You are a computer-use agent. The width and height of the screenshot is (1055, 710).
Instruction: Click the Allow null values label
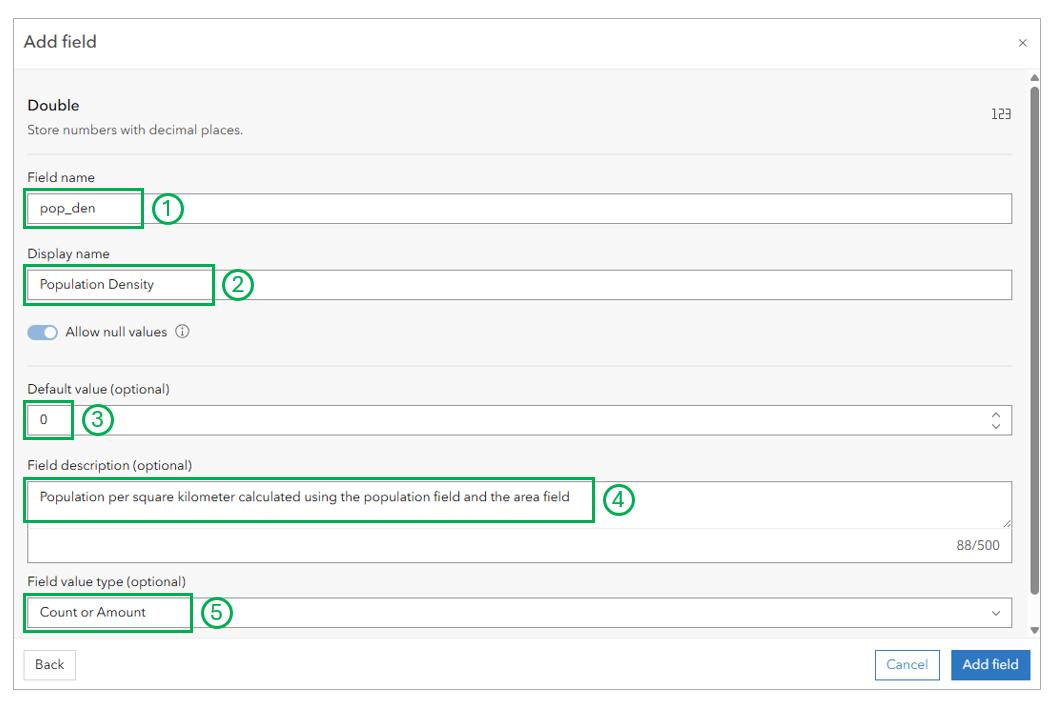(116, 332)
